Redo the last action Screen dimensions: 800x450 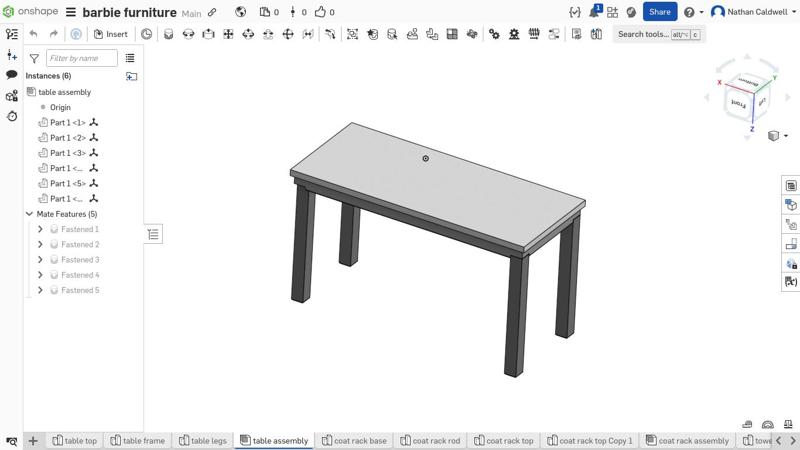point(54,34)
